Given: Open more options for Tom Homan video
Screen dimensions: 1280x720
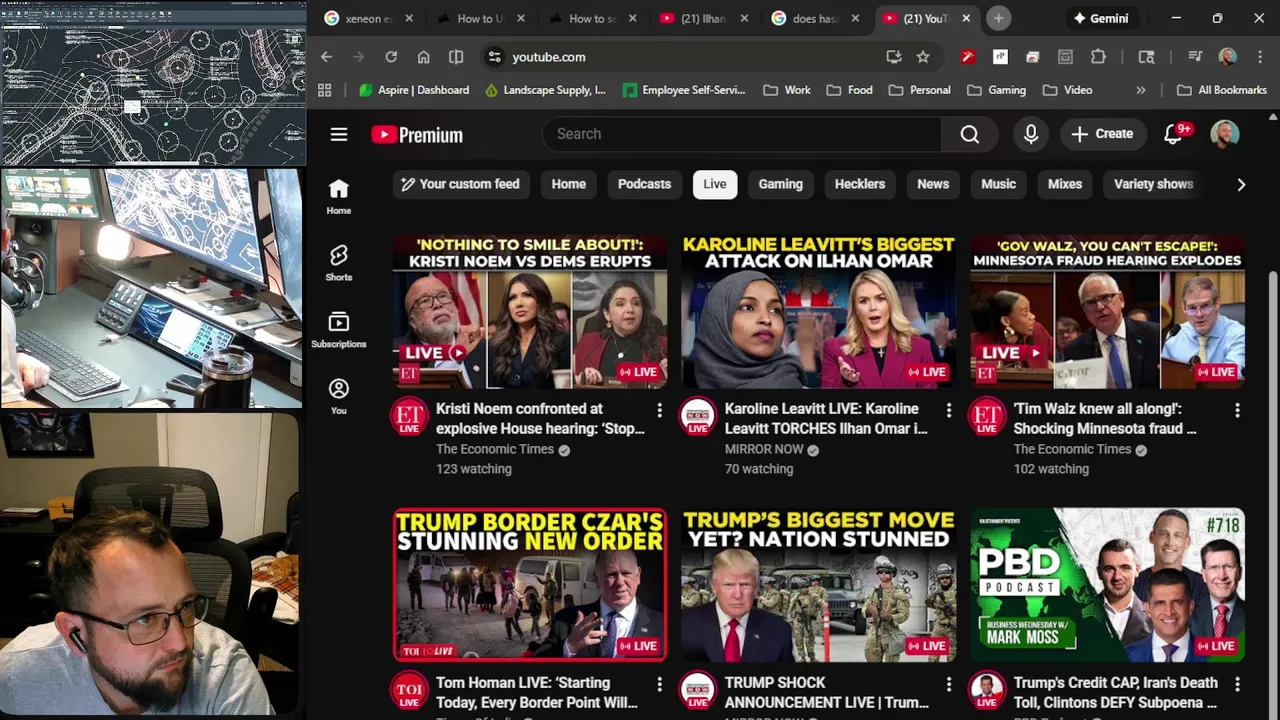Looking at the screenshot, I should (659, 684).
